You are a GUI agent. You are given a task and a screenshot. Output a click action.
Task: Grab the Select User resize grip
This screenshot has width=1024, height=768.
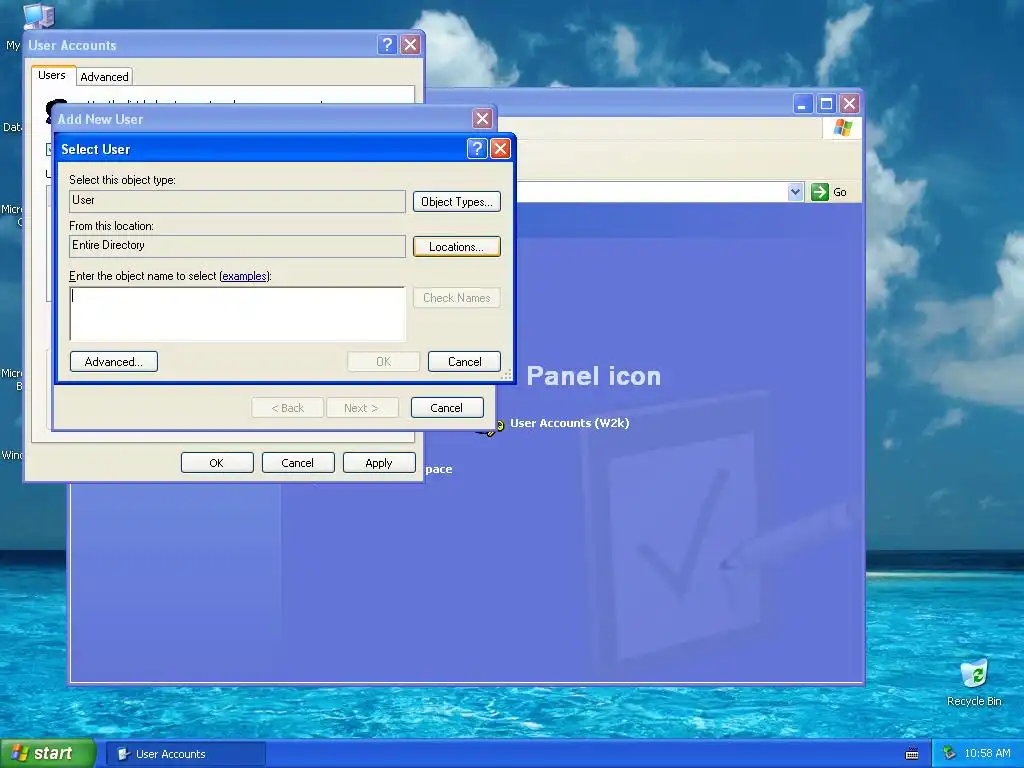coord(506,375)
